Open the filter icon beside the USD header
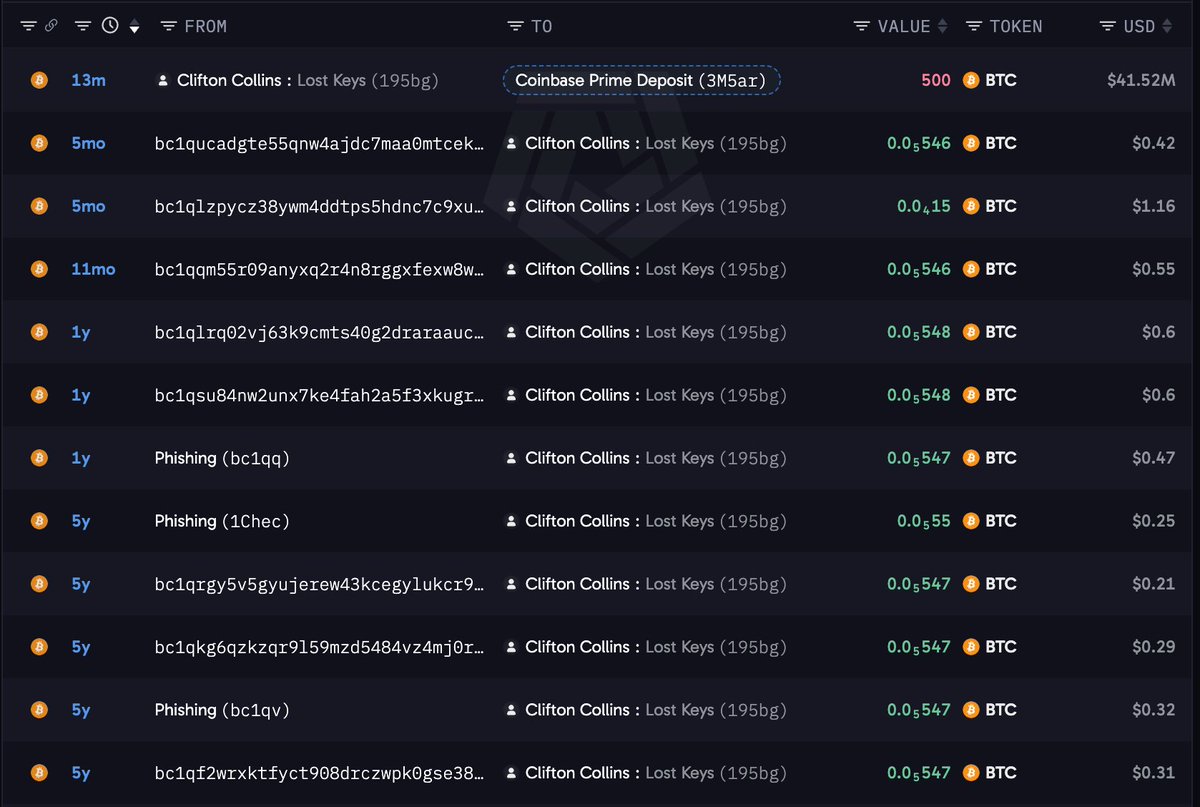The image size is (1200, 807). [x=1107, y=26]
